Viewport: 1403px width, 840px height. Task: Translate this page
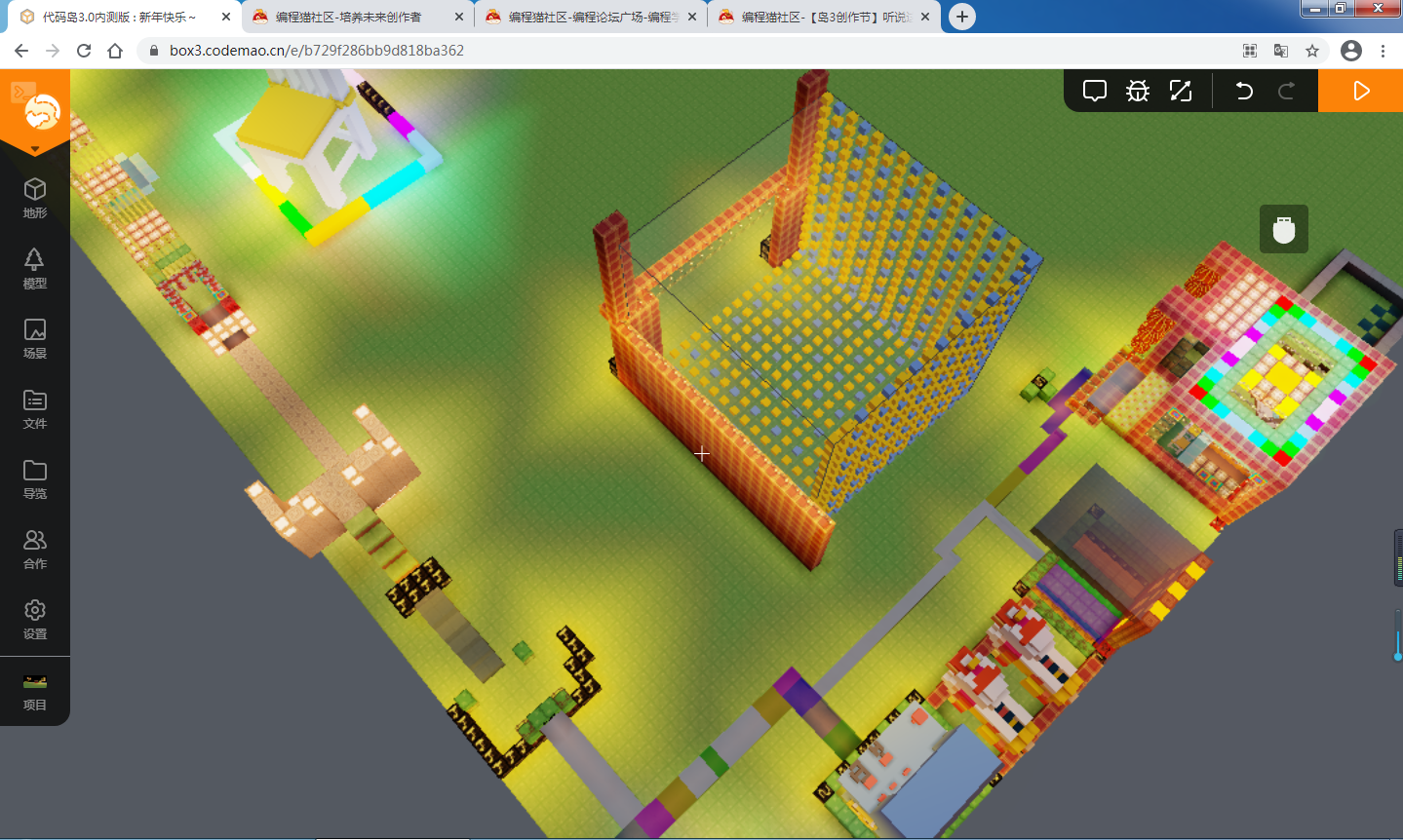click(1281, 51)
